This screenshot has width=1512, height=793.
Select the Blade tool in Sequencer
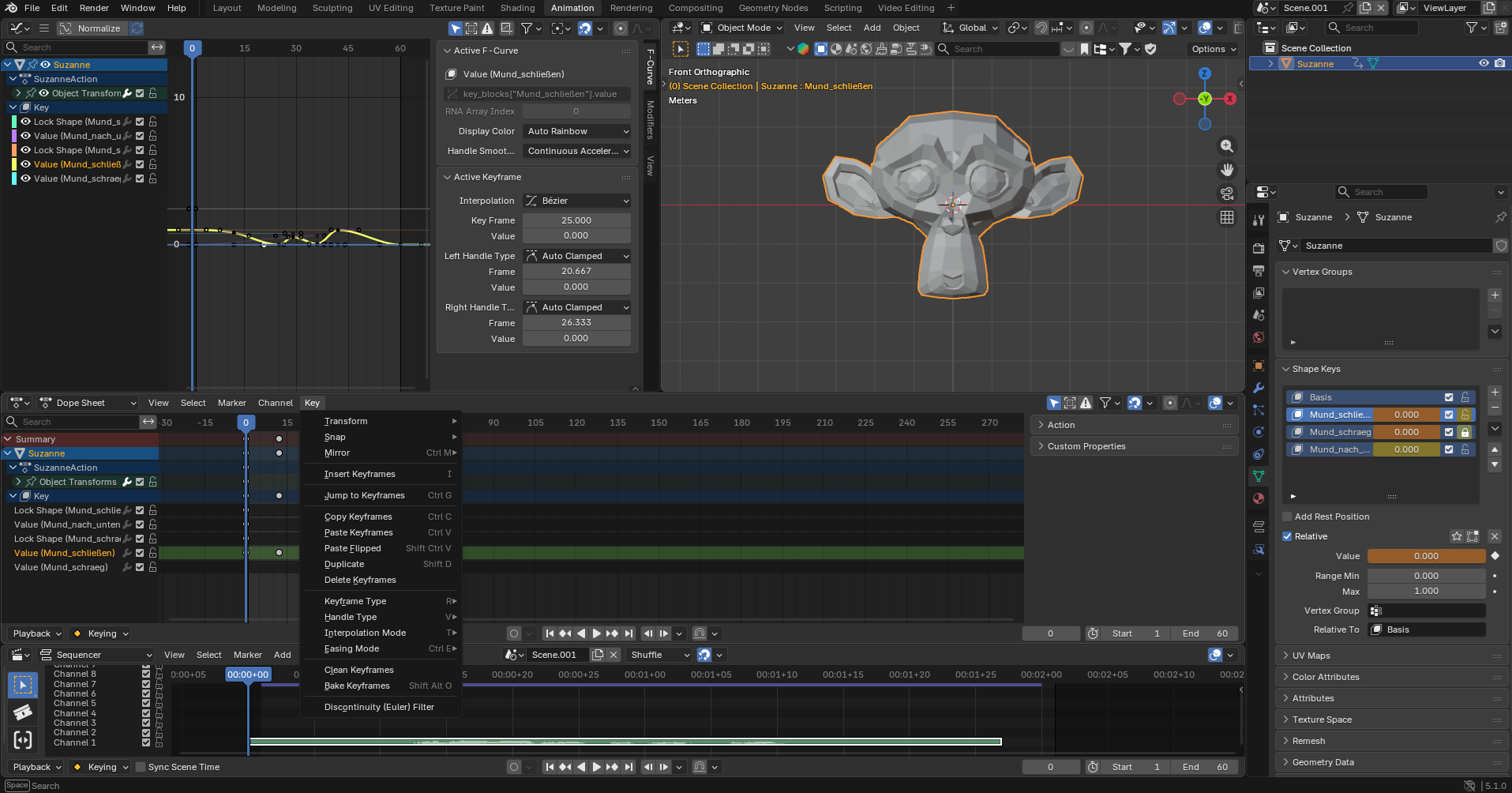coord(23,712)
